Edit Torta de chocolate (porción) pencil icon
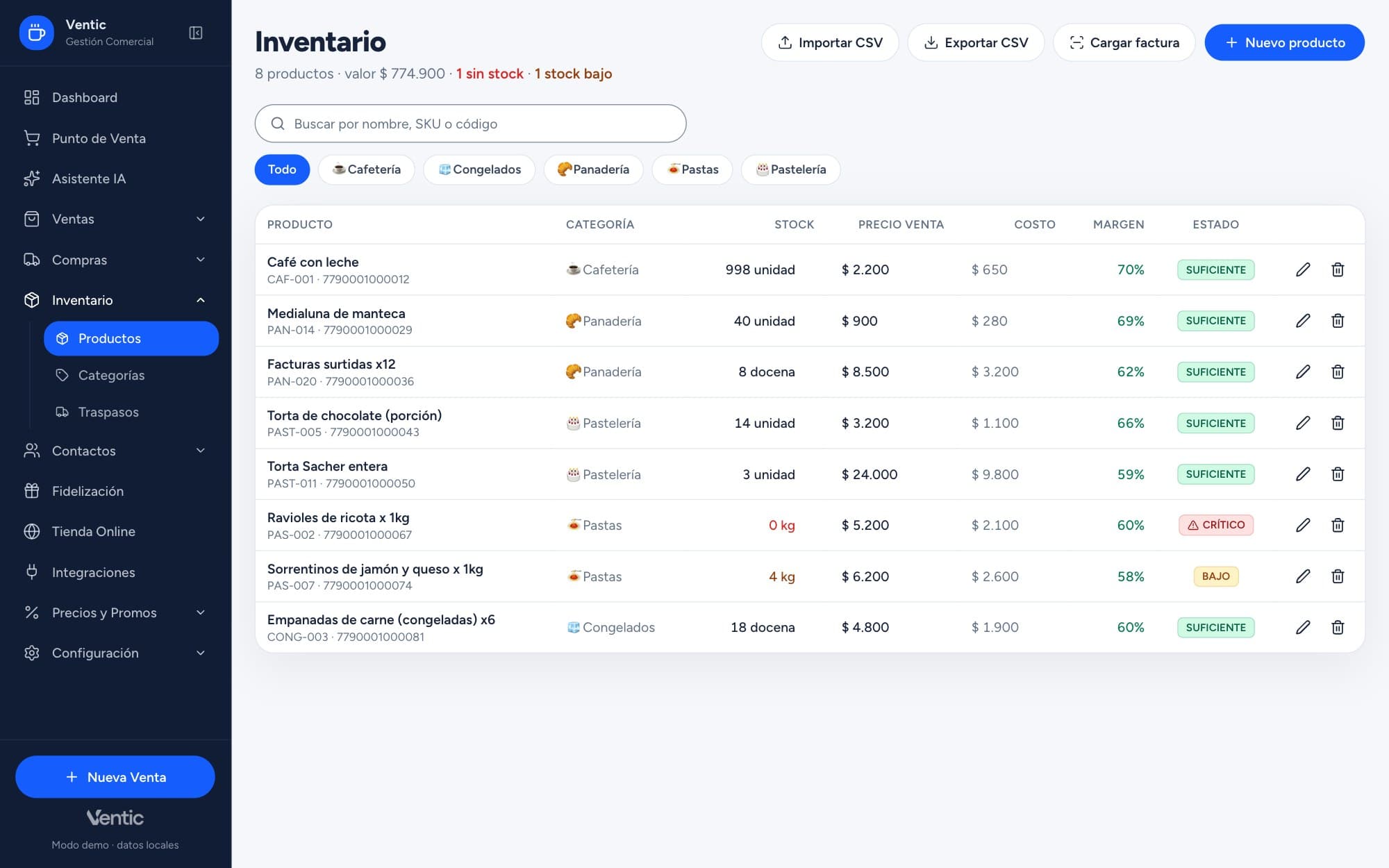This screenshot has height=868, width=1389. tap(1303, 423)
